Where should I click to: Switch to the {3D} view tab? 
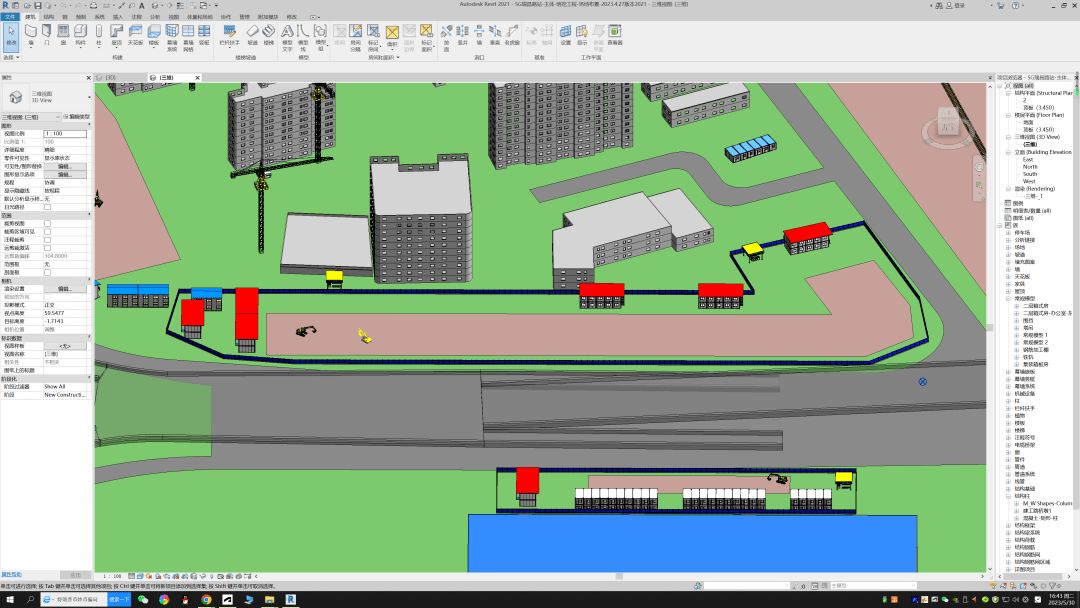(x=110, y=77)
